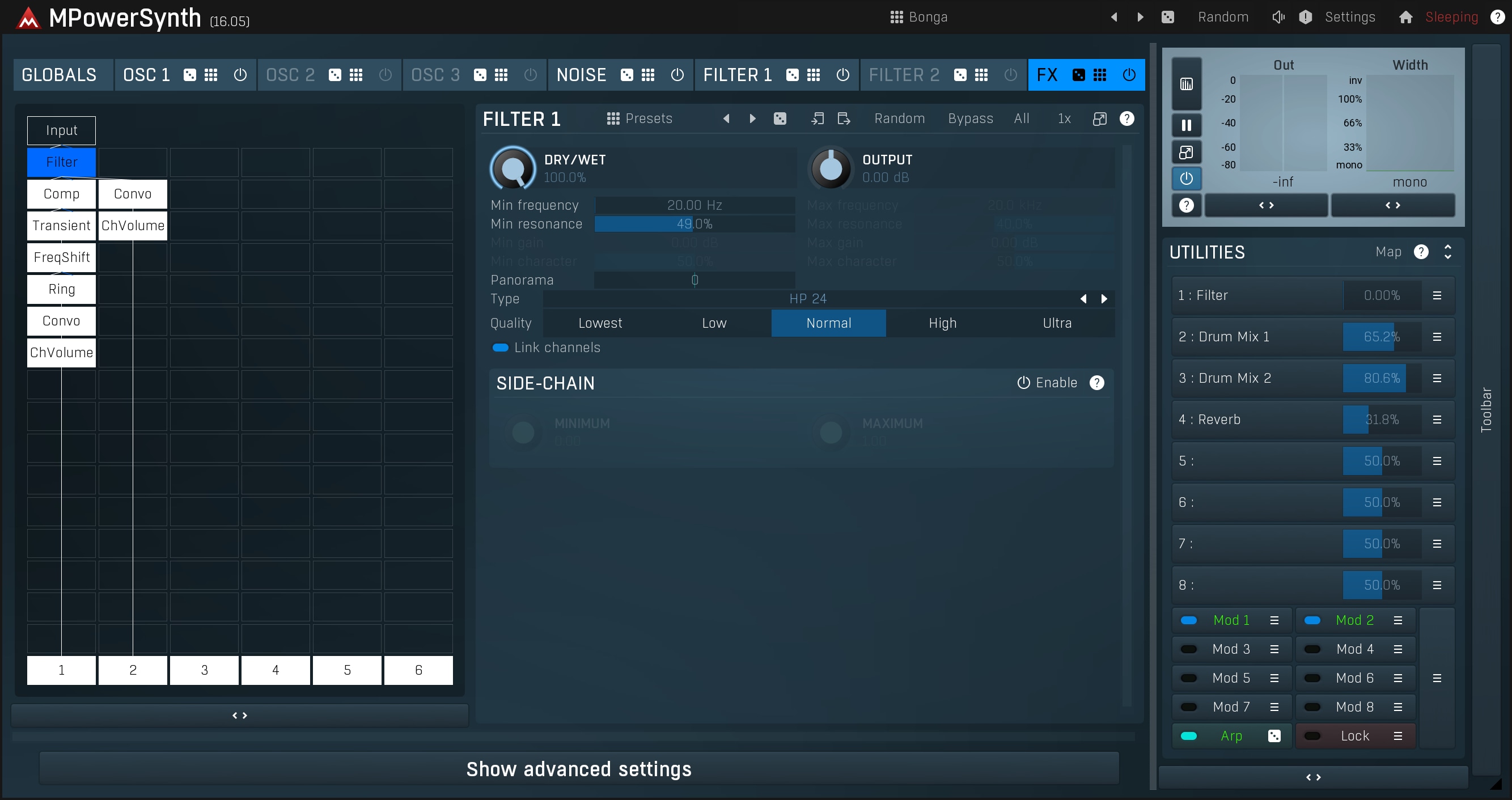
Task: Switch to the FX tab
Action: [1048, 74]
